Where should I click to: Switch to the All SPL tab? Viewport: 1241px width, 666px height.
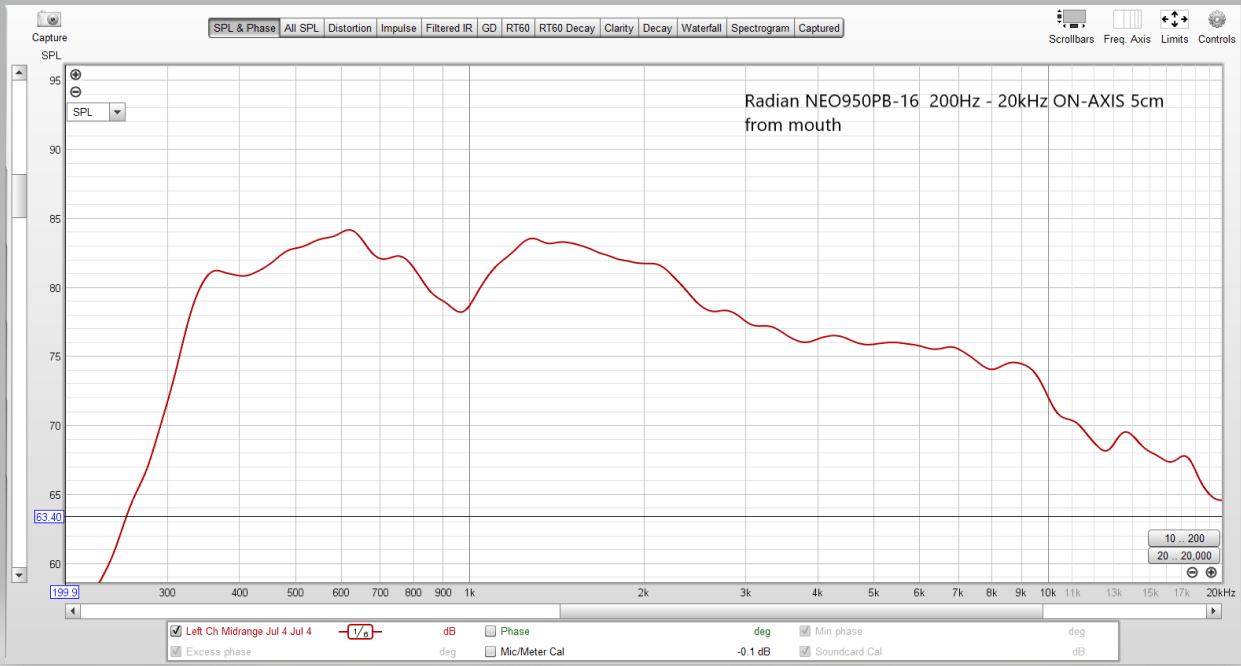pyautogui.click(x=301, y=28)
